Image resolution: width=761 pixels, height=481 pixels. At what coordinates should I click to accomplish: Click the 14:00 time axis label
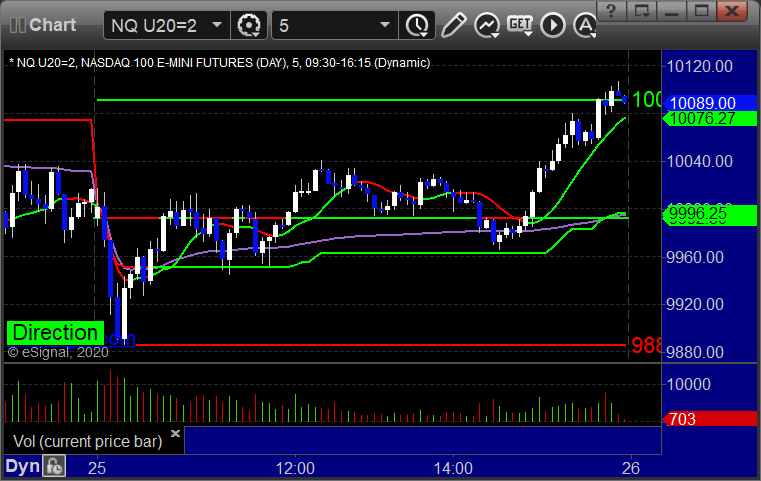point(453,468)
